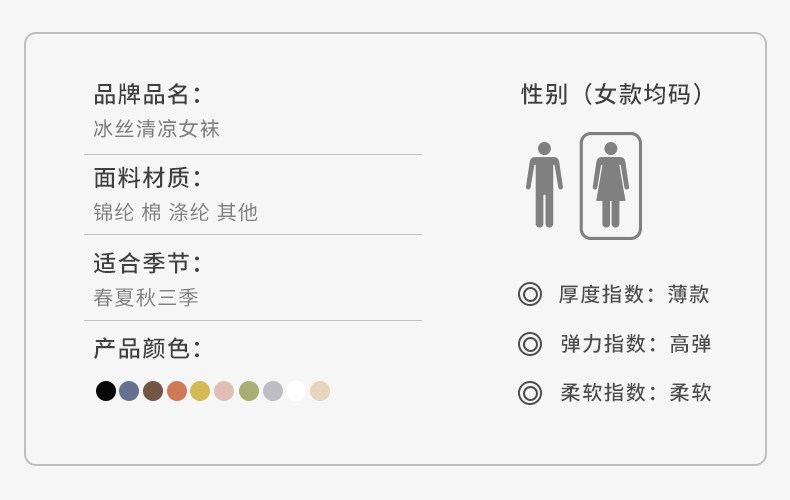Click the 冰丝清凉女袜 product name text
Screen dimensions: 790x500
point(156,129)
